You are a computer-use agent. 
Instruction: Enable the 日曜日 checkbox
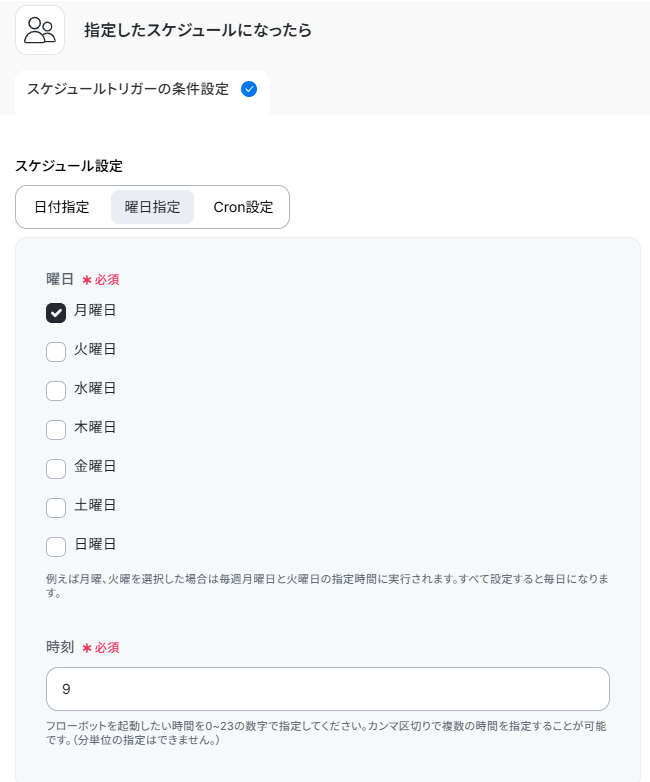[x=56, y=547]
